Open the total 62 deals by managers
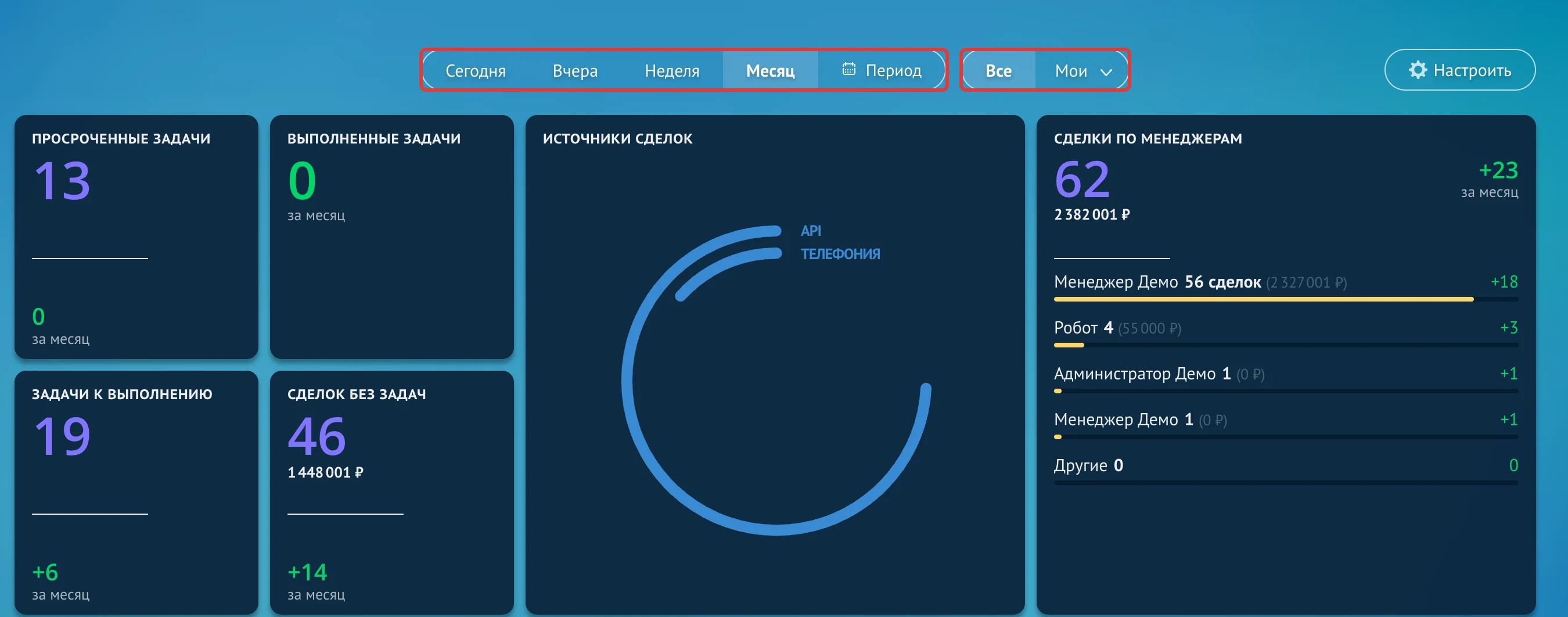Viewport: 1568px width, 617px height. click(x=1083, y=180)
